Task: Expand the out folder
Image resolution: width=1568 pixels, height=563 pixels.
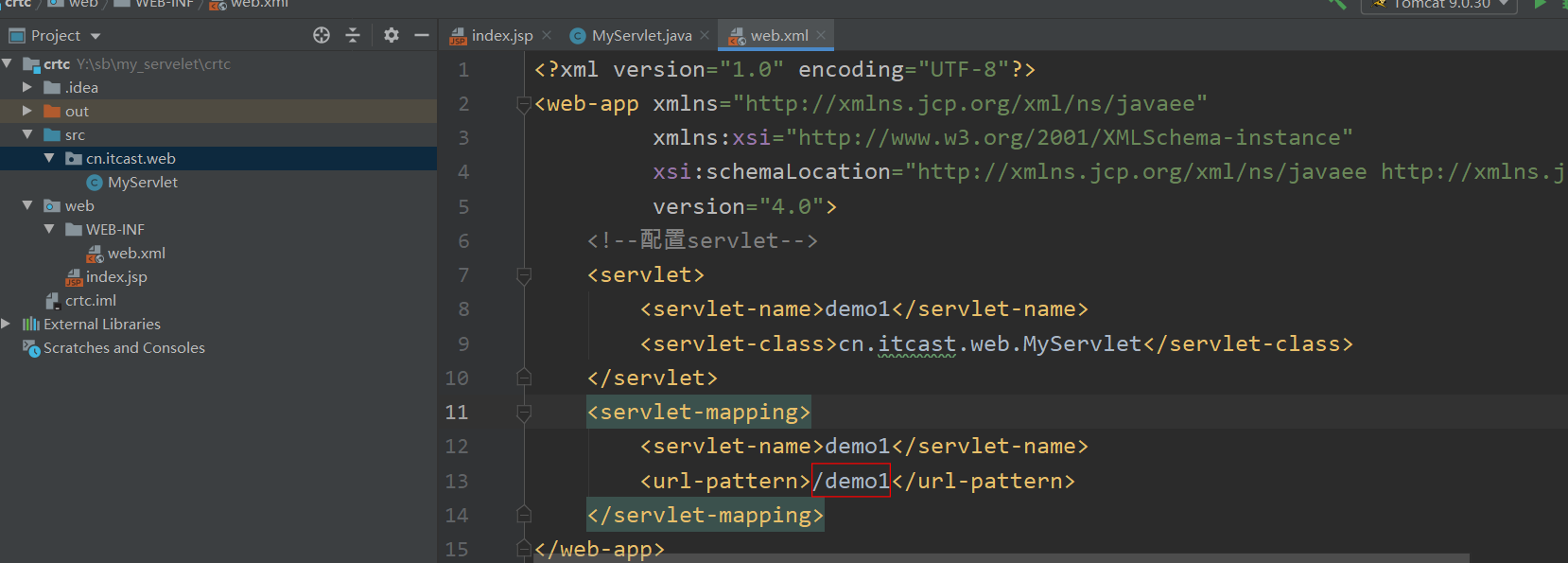Action: (x=27, y=111)
